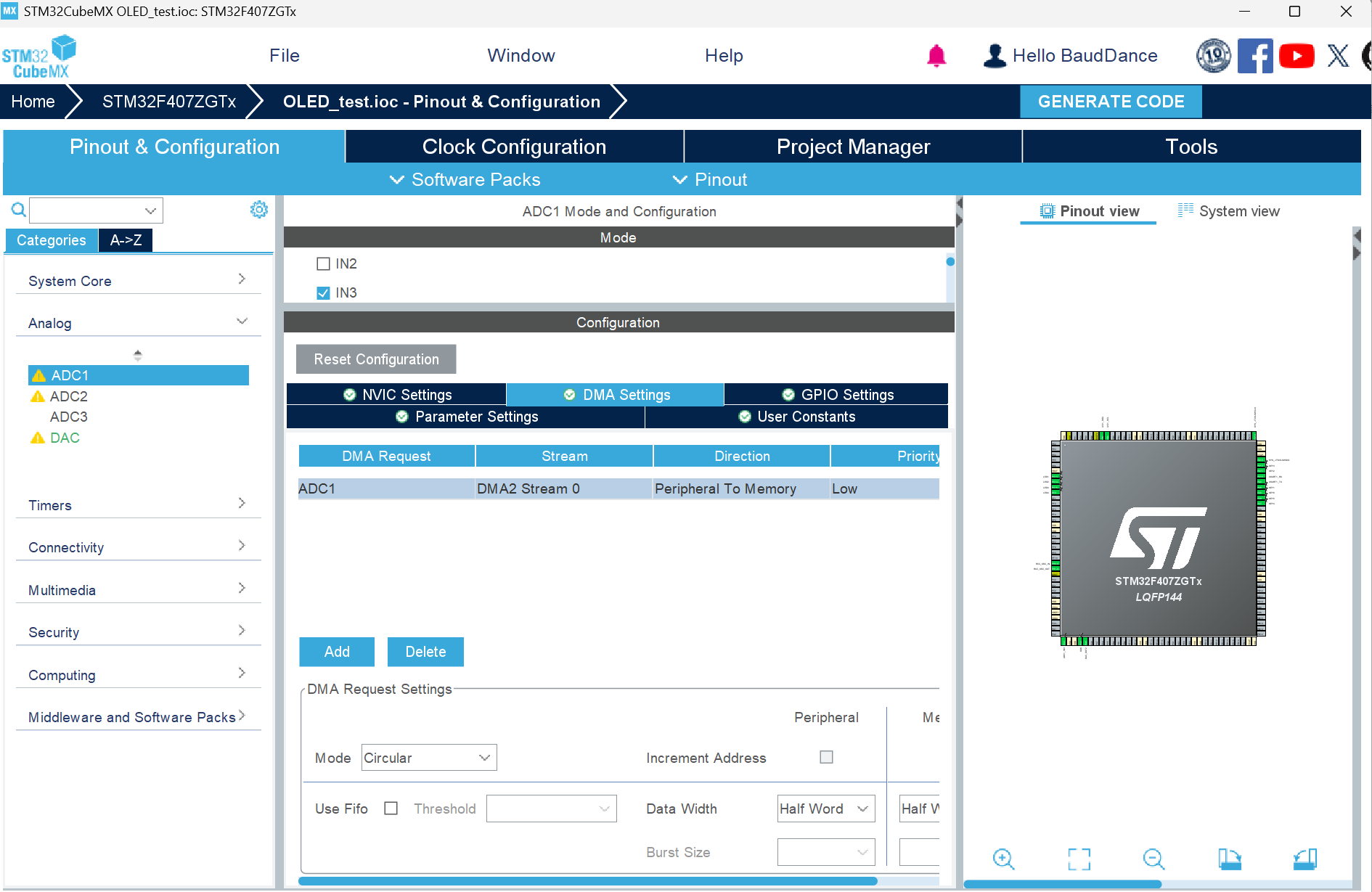Click the ADC1 warning triangle icon
The height and width of the screenshot is (892, 1372).
pos(38,375)
